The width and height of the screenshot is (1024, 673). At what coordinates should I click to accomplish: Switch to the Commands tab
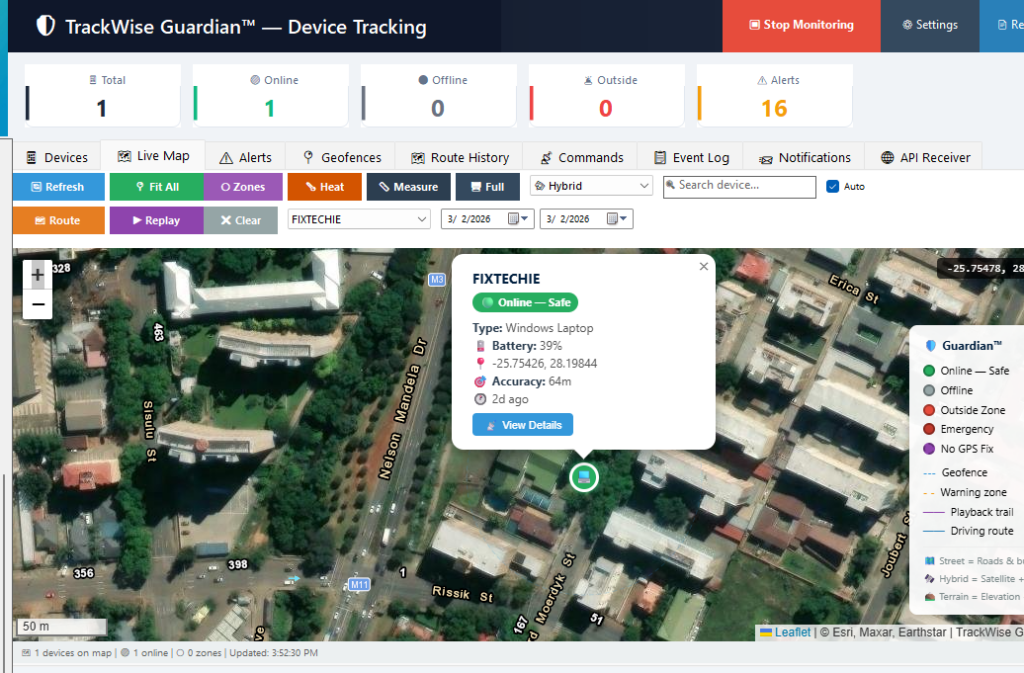click(581, 157)
